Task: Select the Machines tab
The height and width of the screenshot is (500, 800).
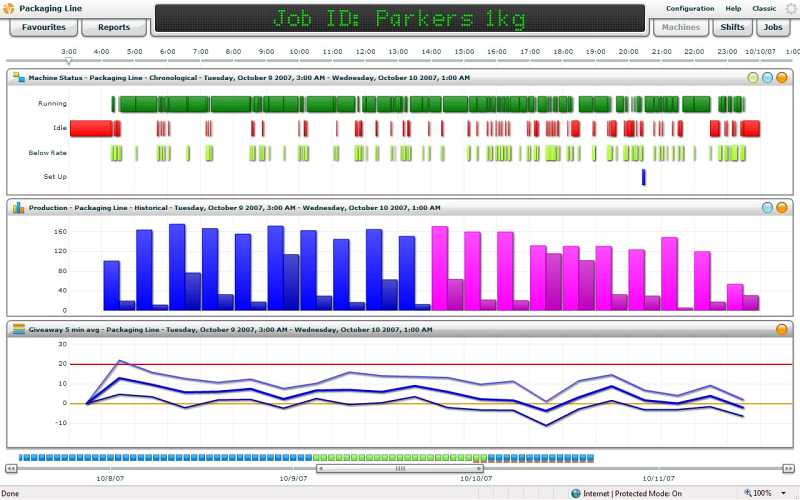Action: (681, 28)
